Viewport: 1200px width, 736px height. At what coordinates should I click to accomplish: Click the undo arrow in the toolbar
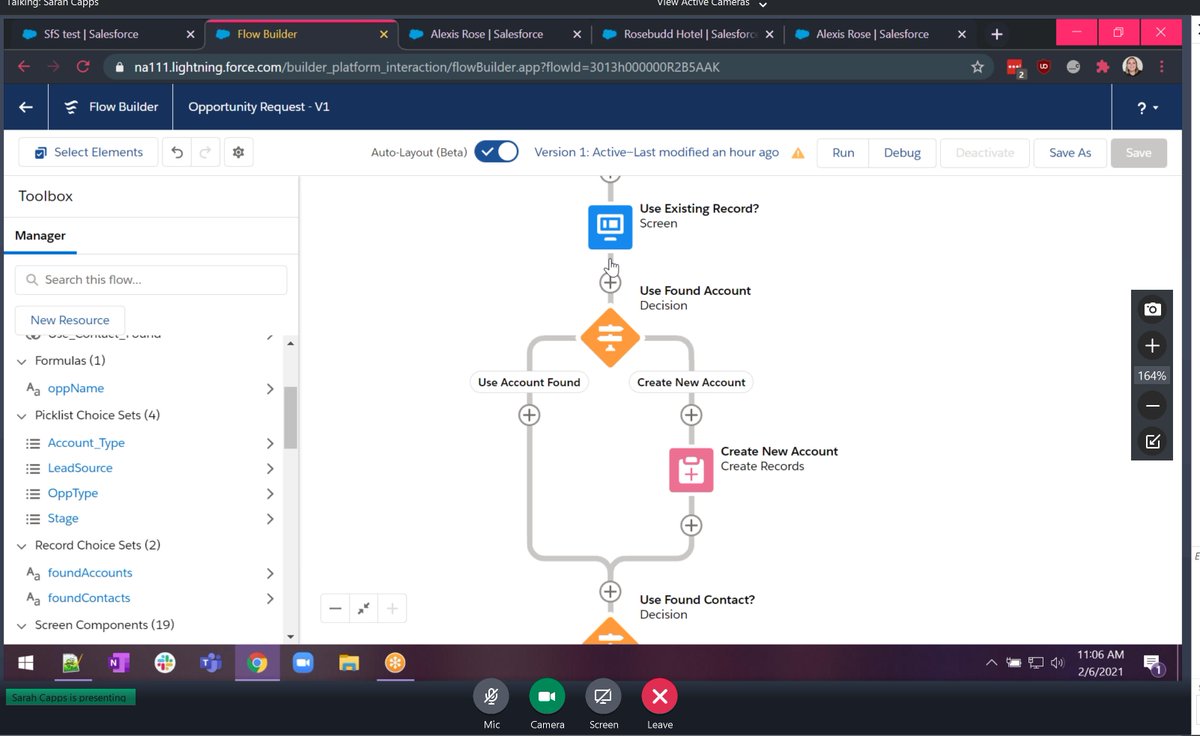pyautogui.click(x=177, y=152)
